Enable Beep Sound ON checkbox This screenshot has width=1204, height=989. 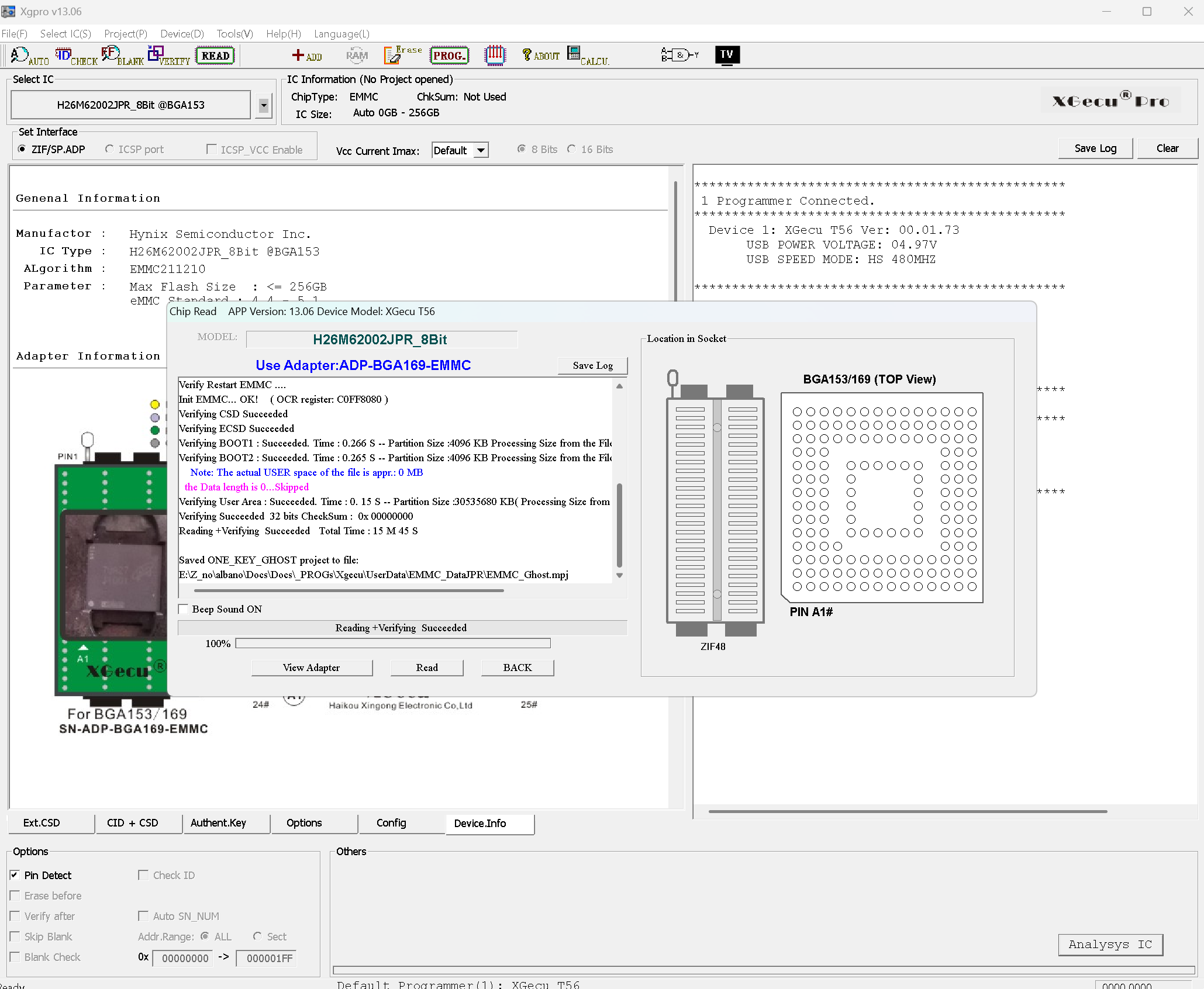pyautogui.click(x=184, y=609)
